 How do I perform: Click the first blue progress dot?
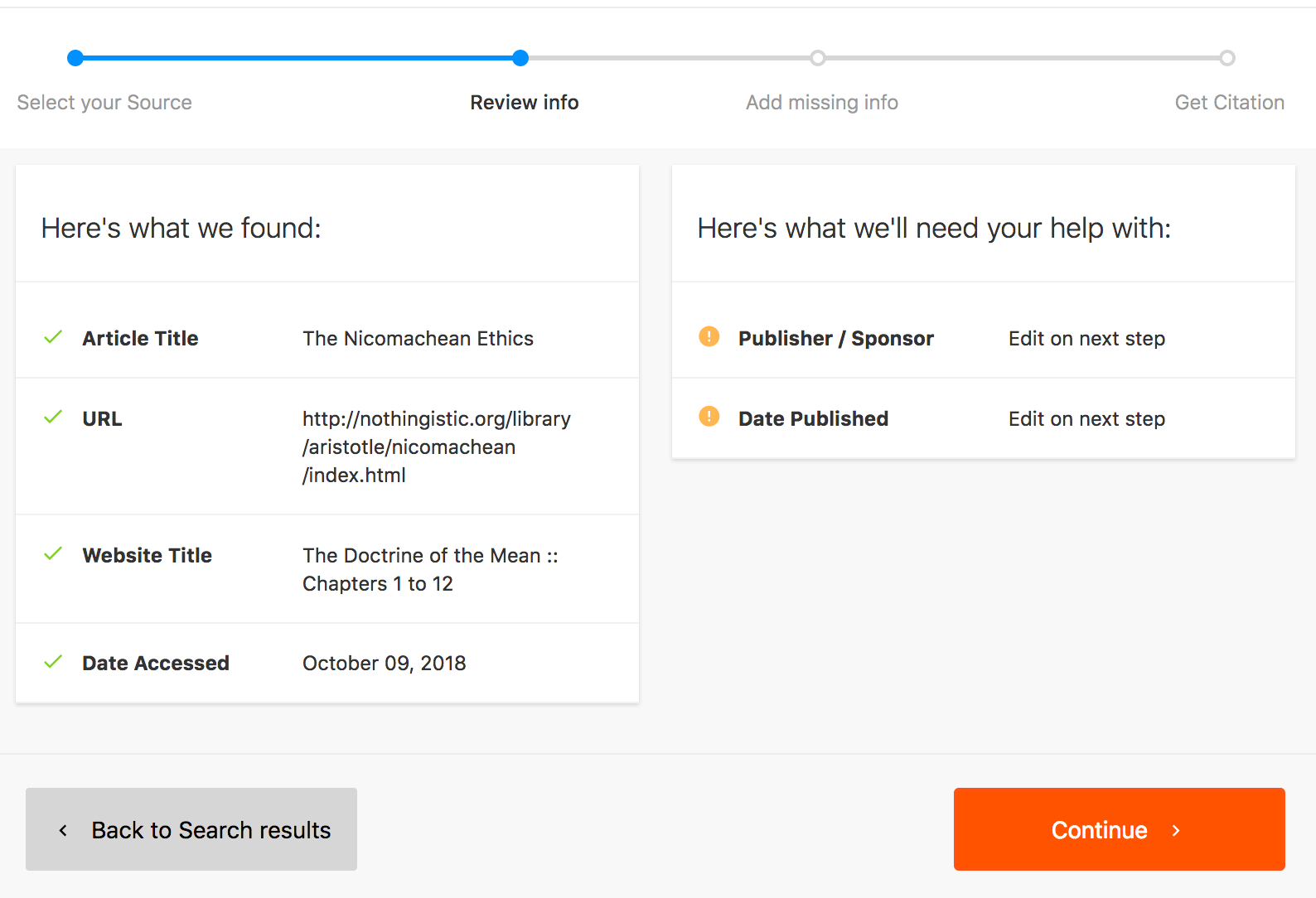tap(75, 58)
